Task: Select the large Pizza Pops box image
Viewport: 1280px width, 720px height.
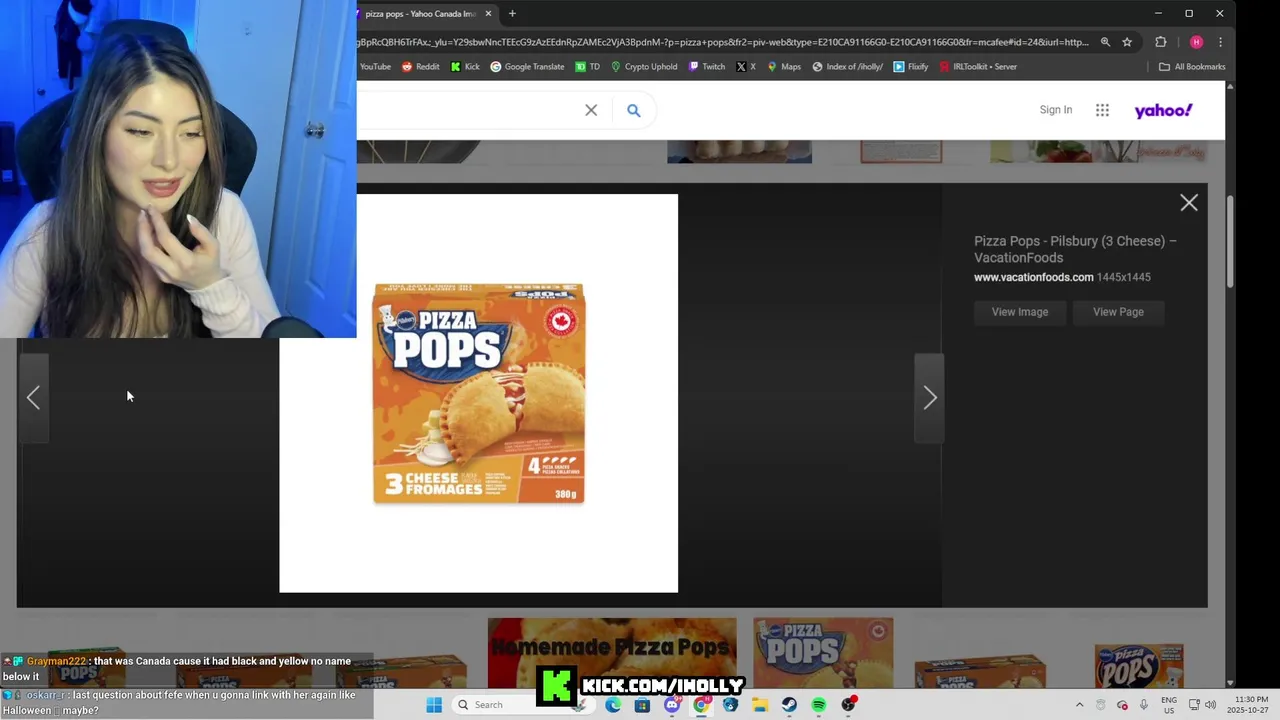Action: [478, 393]
